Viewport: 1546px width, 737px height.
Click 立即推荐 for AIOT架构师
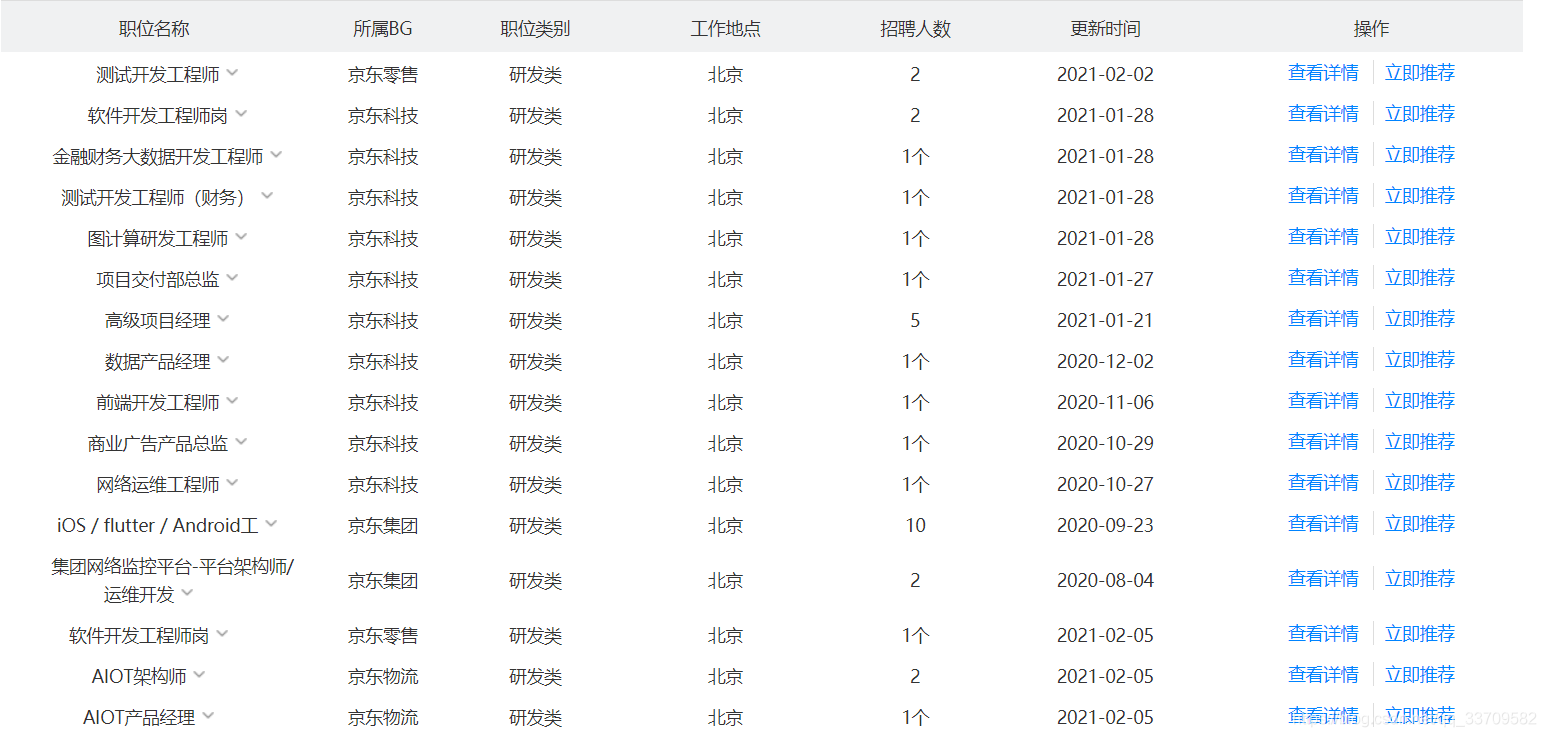click(1419, 675)
